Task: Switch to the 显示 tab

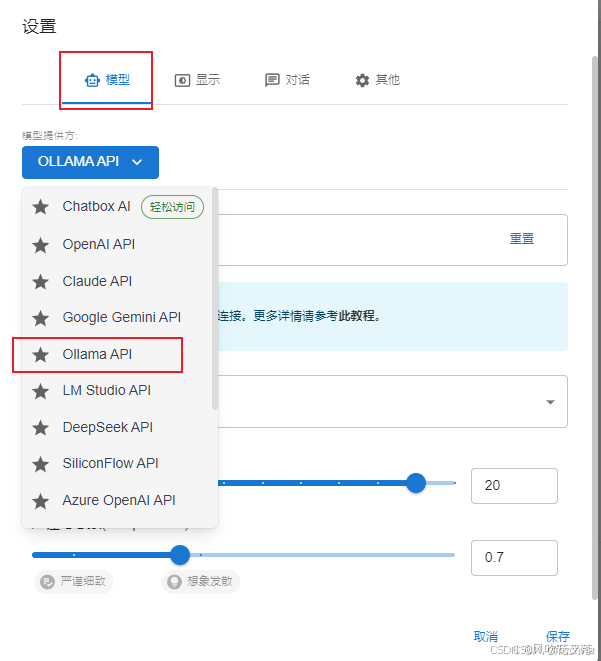Action: point(197,80)
